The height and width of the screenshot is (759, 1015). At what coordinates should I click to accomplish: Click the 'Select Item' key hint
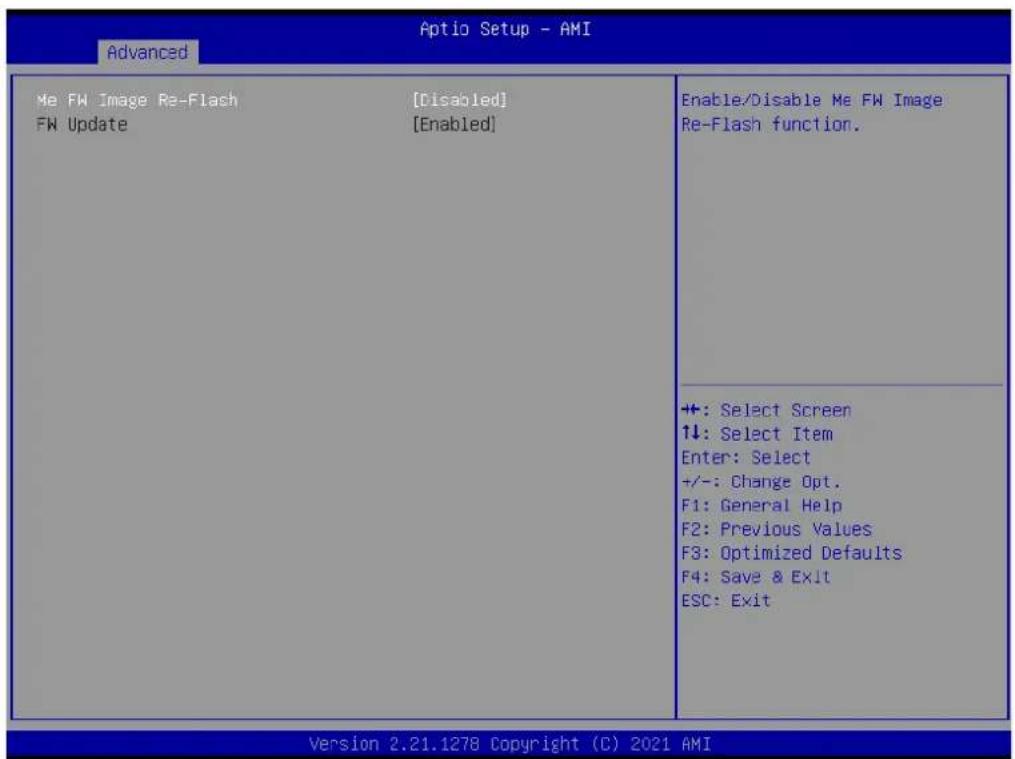coord(757,434)
